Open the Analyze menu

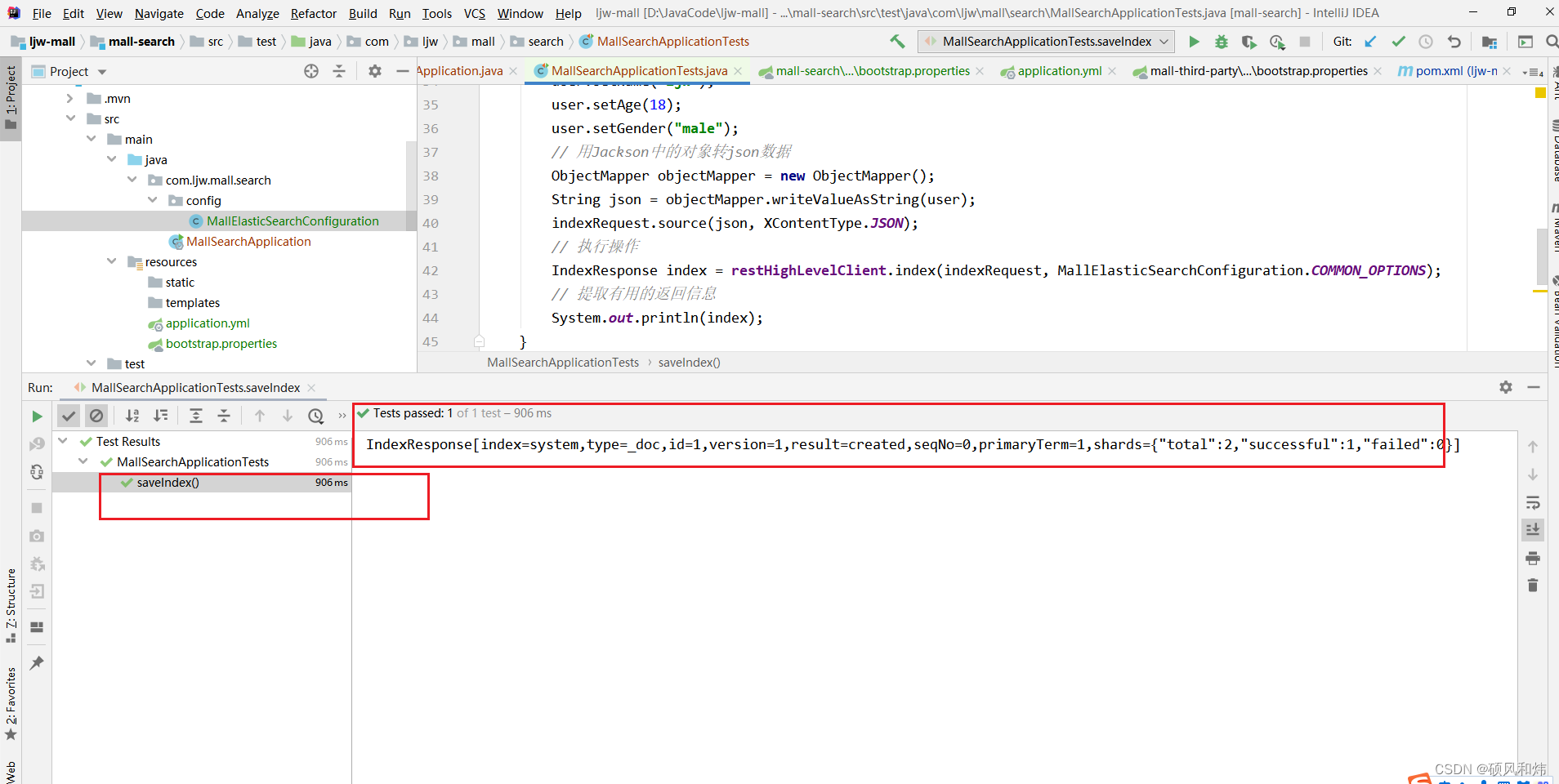pos(257,13)
